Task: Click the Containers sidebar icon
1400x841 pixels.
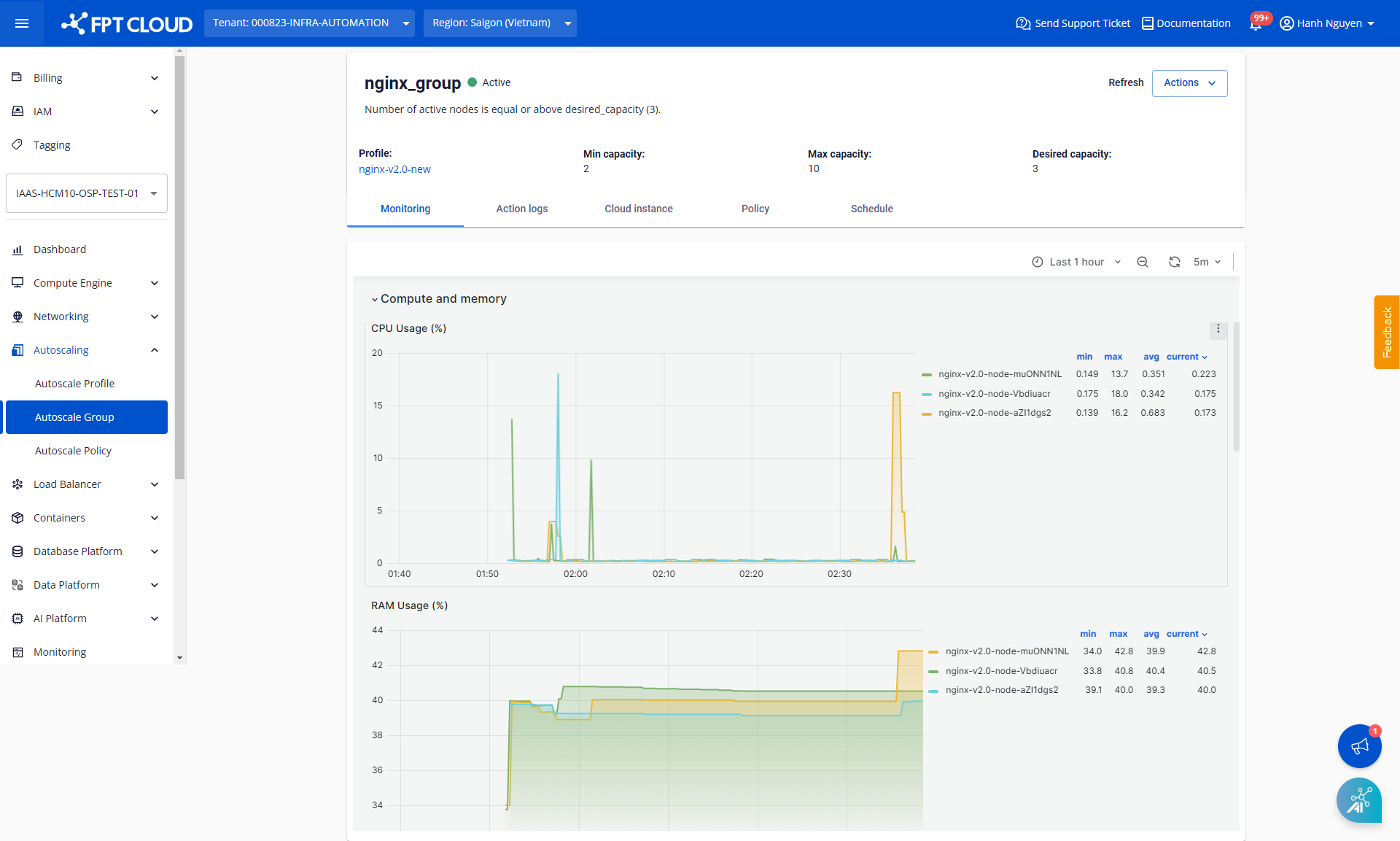Action: pyautogui.click(x=17, y=517)
